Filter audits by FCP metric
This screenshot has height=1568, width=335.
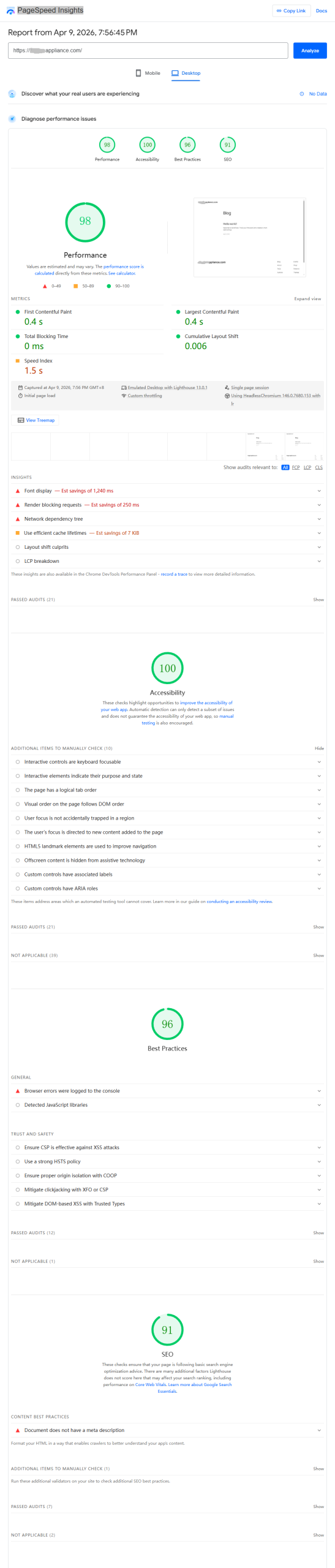(x=296, y=467)
